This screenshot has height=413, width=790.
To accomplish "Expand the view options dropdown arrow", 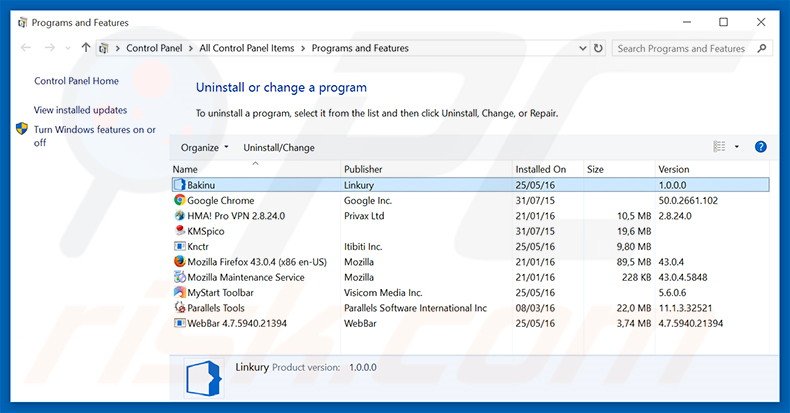I will click(737, 147).
